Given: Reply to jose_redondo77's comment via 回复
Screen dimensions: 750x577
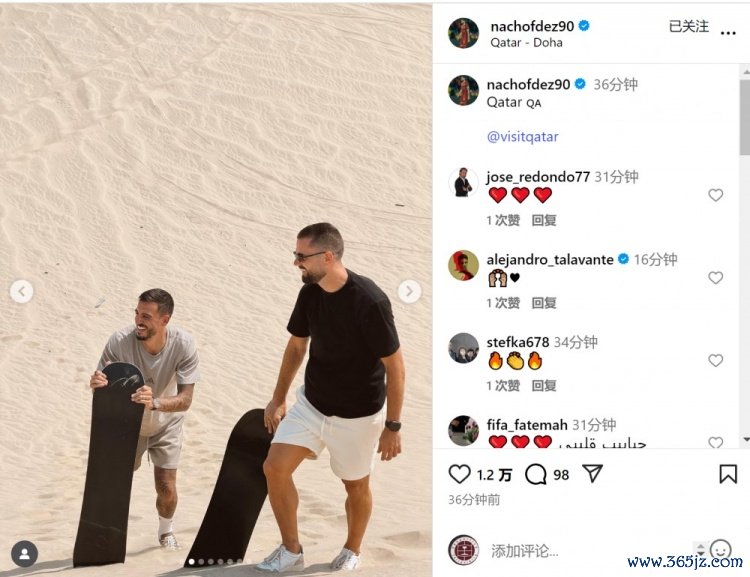Looking at the screenshot, I should click(x=544, y=220).
